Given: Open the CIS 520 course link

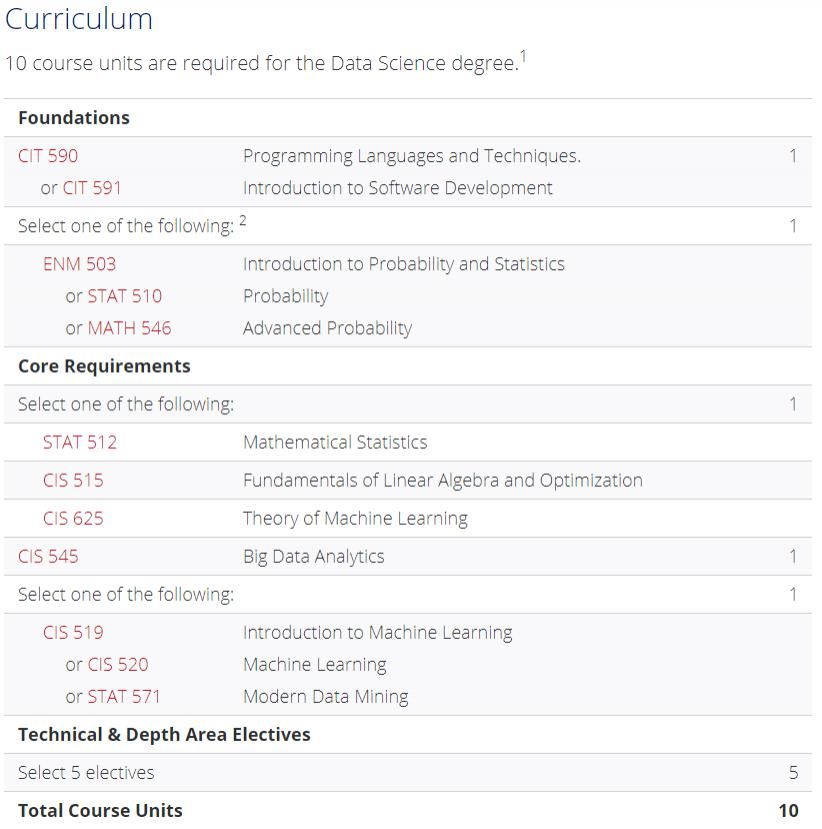Looking at the screenshot, I should [118, 664].
